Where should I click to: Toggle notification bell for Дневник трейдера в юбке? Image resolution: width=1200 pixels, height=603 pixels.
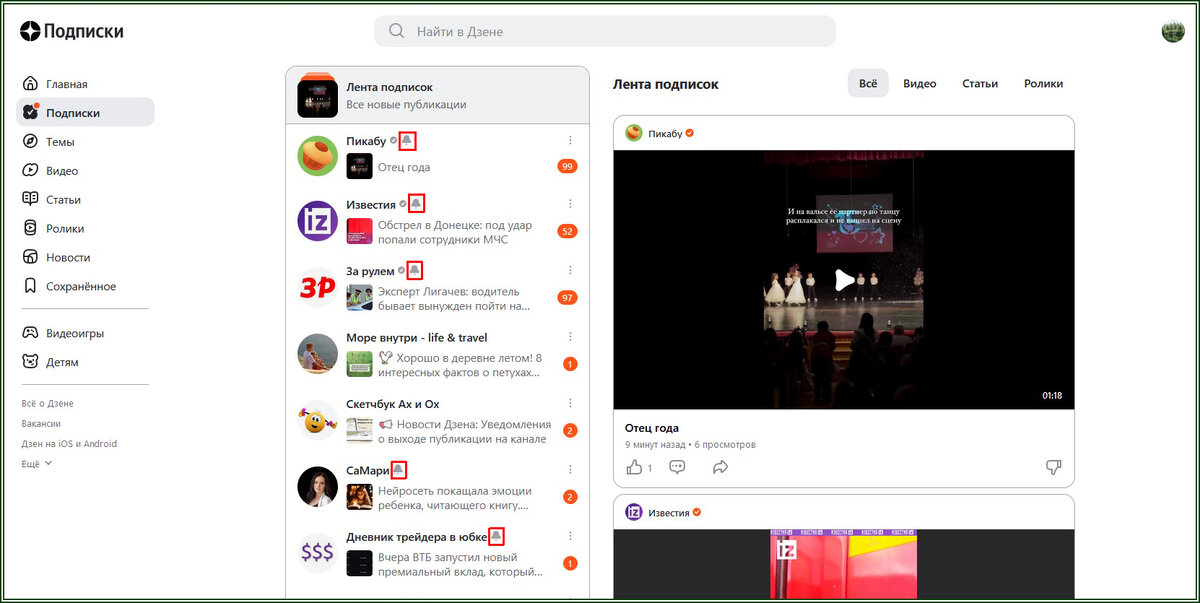(x=496, y=537)
